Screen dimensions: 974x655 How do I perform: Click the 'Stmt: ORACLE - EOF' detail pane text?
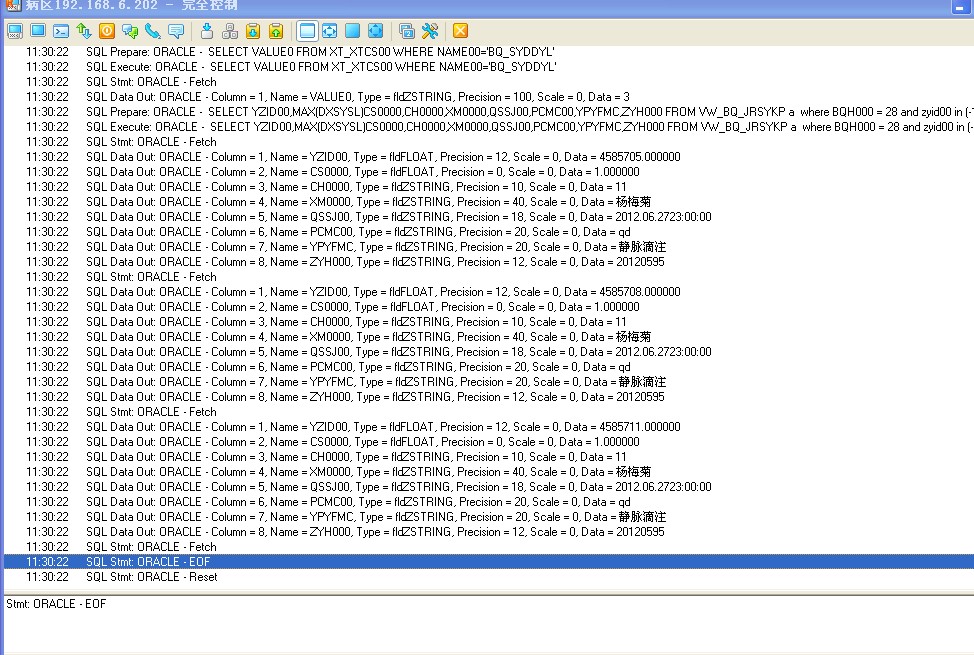(x=56, y=604)
